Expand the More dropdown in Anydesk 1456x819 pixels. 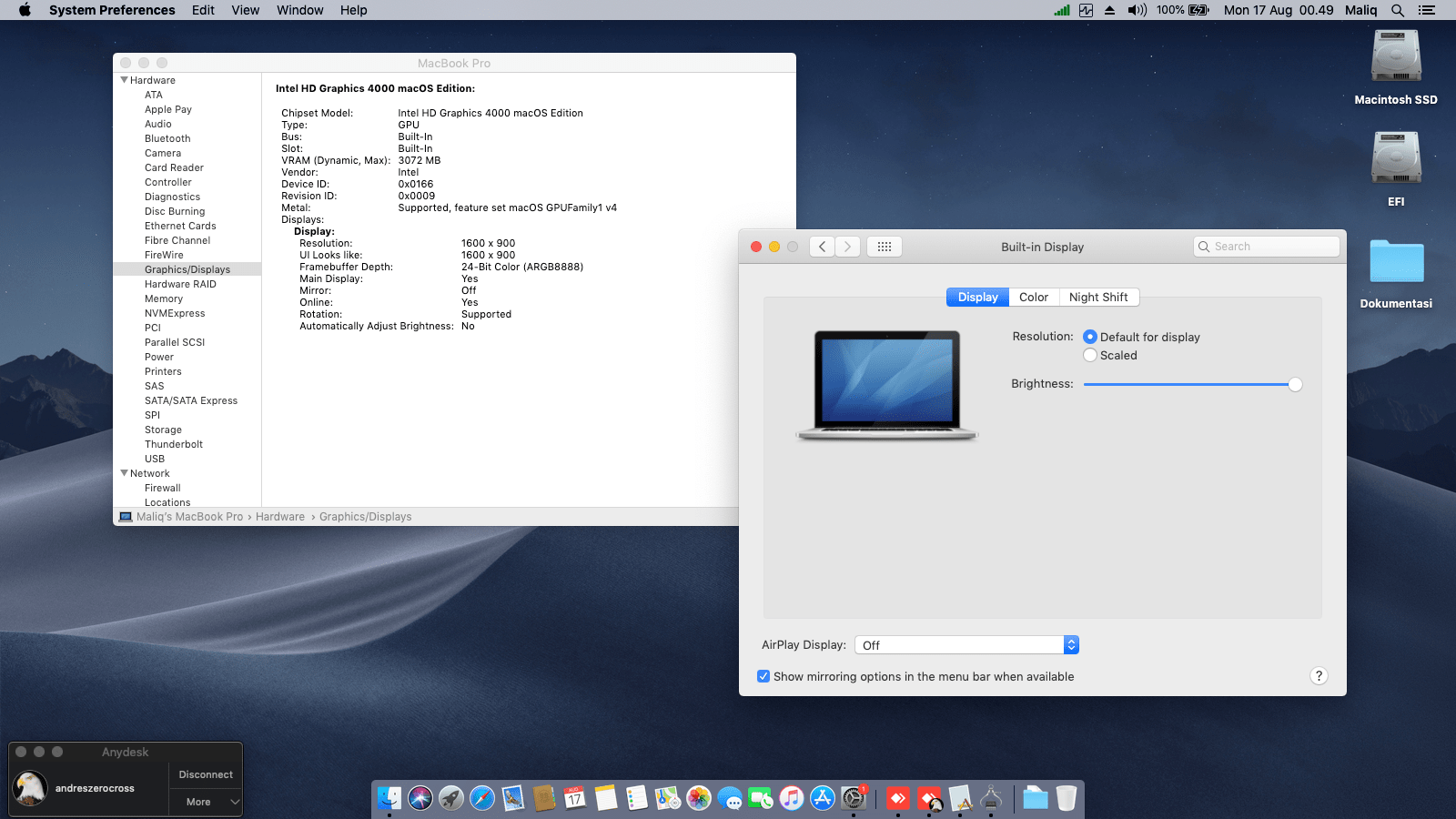pos(206,802)
